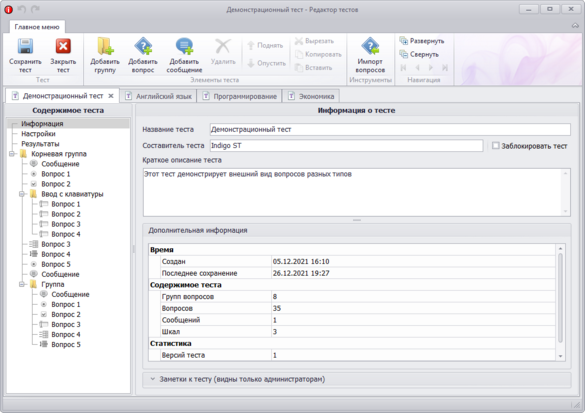Collapse the Ввод с клавиатуры folder
585x413 pixels.
point(22,194)
